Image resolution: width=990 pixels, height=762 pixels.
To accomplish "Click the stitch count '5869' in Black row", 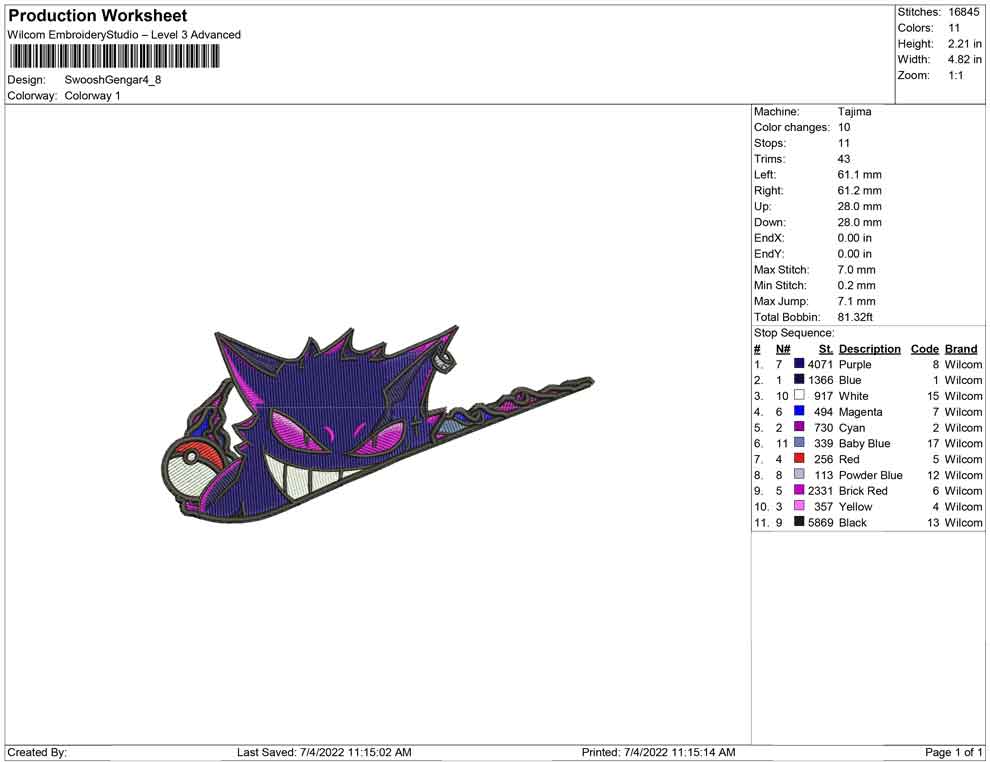I will [x=820, y=523].
